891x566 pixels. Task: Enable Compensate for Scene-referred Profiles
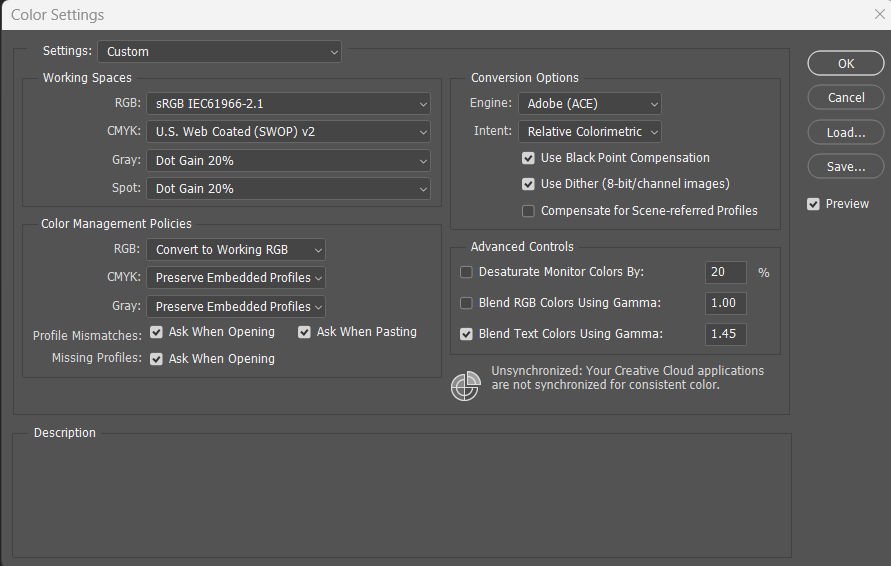pyautogui.click(x=528, y=211)
